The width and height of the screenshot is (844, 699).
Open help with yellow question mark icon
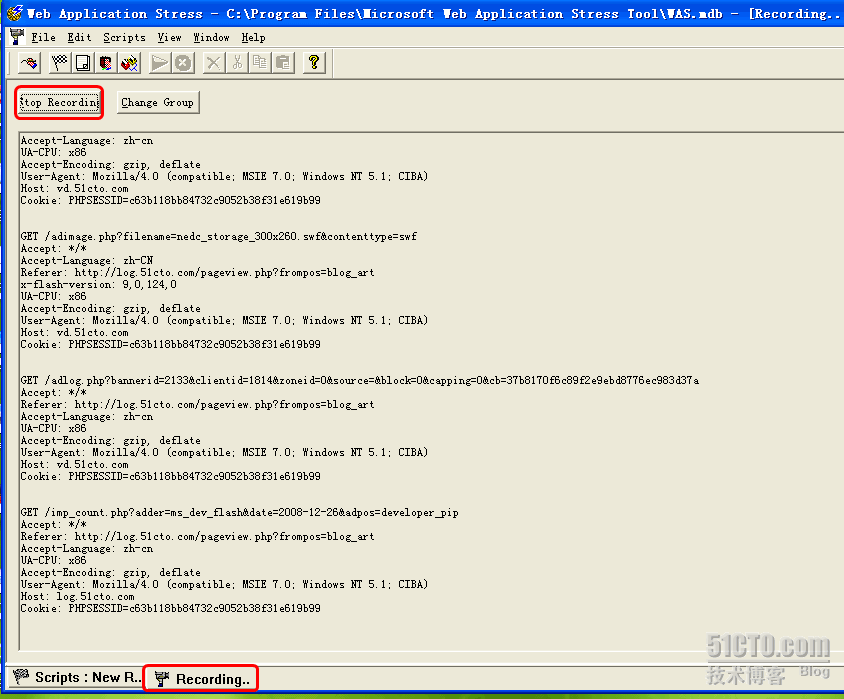click(314, 63)
